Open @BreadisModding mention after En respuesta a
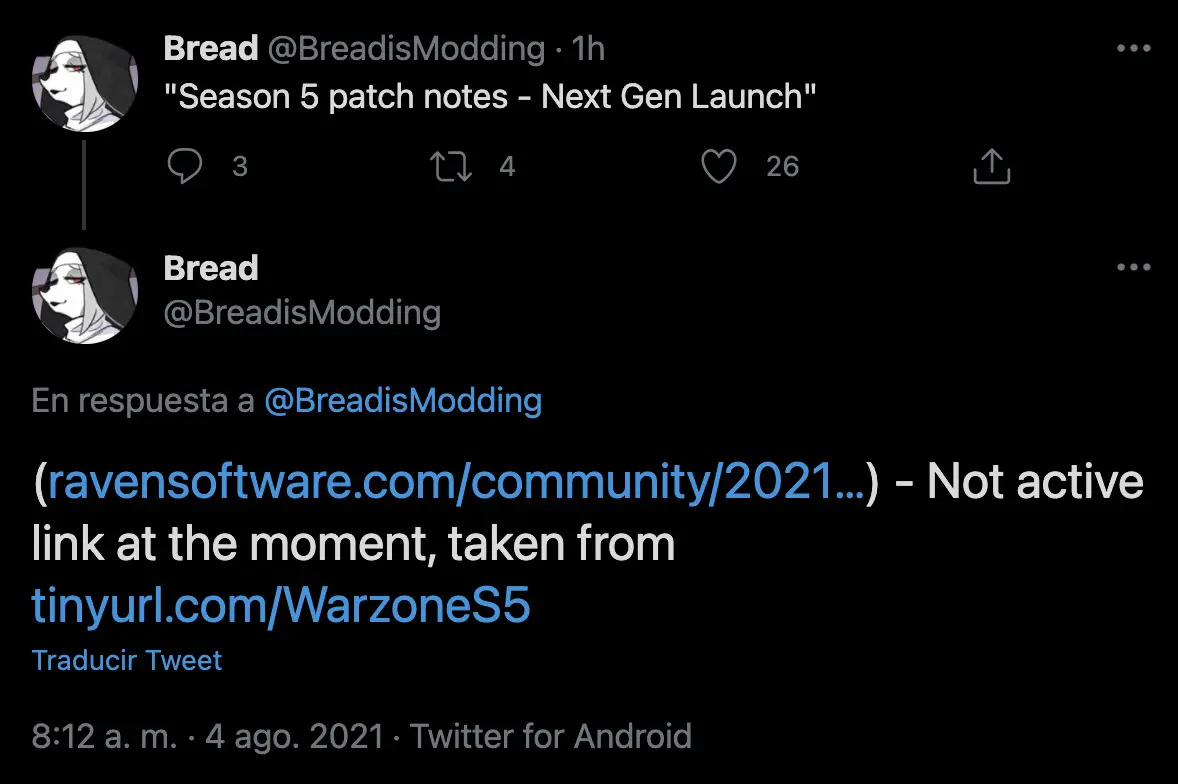1178x784 pixels. click(x=403, y=400)
